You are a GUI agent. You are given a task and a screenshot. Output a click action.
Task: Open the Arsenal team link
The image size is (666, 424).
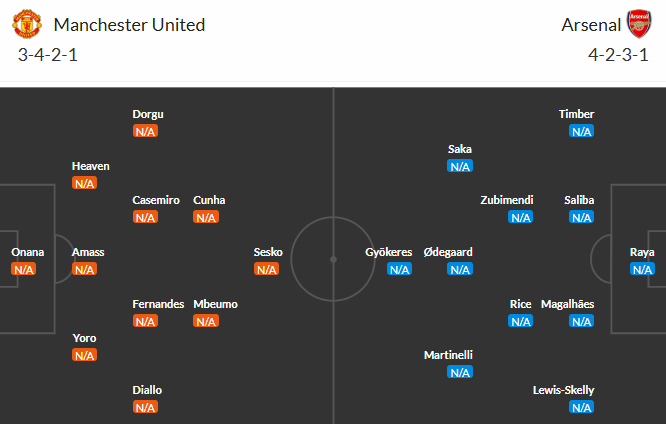590,24
